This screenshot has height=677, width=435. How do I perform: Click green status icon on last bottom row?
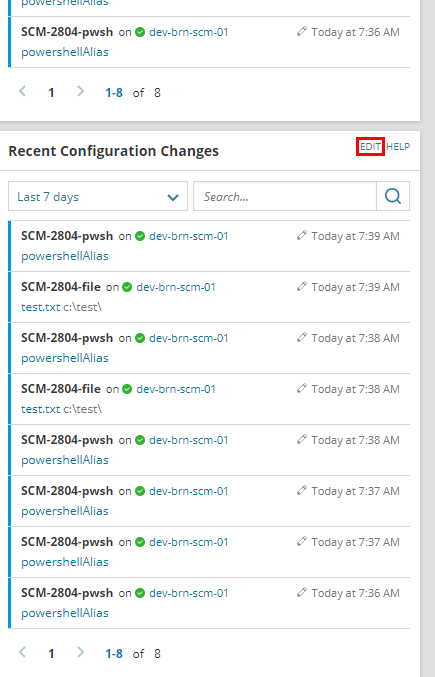pyautogui.click(x=140, y=593)
